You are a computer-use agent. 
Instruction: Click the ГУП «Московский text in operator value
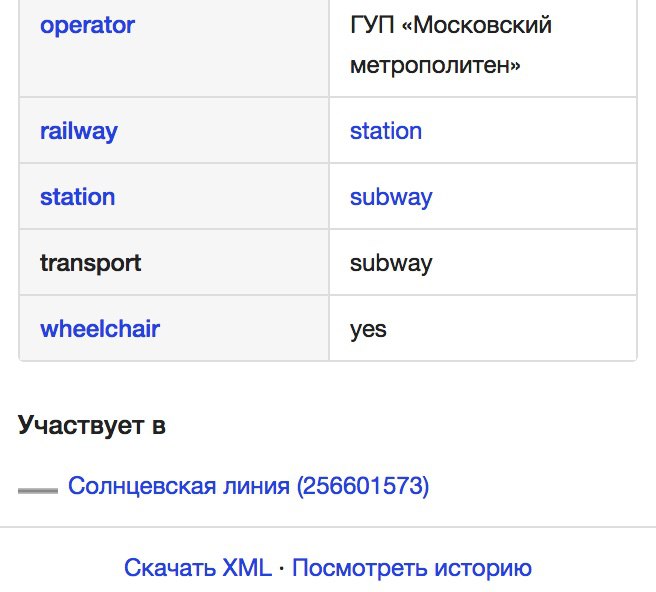click(451, 25)
